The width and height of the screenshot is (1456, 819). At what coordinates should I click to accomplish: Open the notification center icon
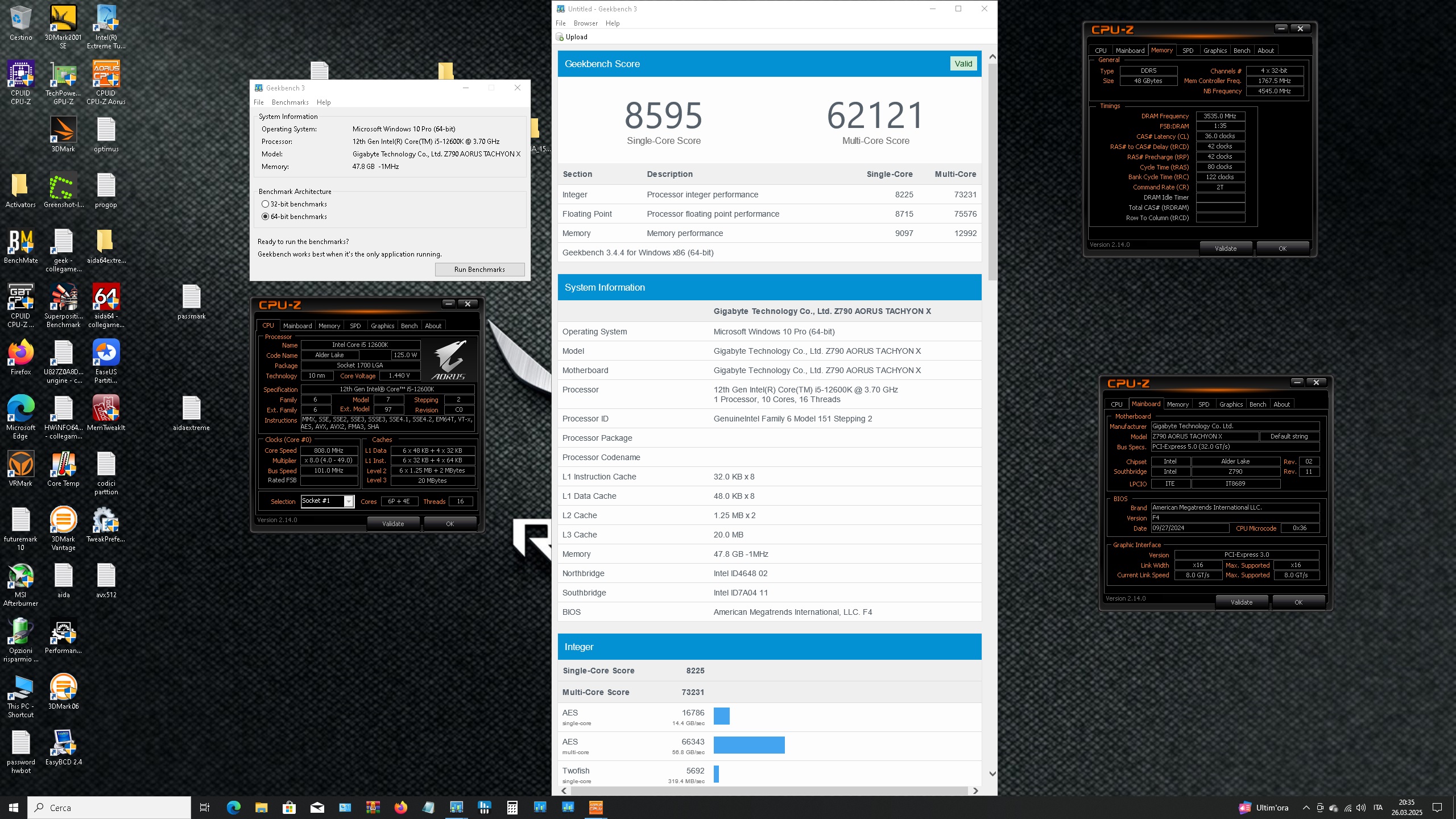point(1437,808)
